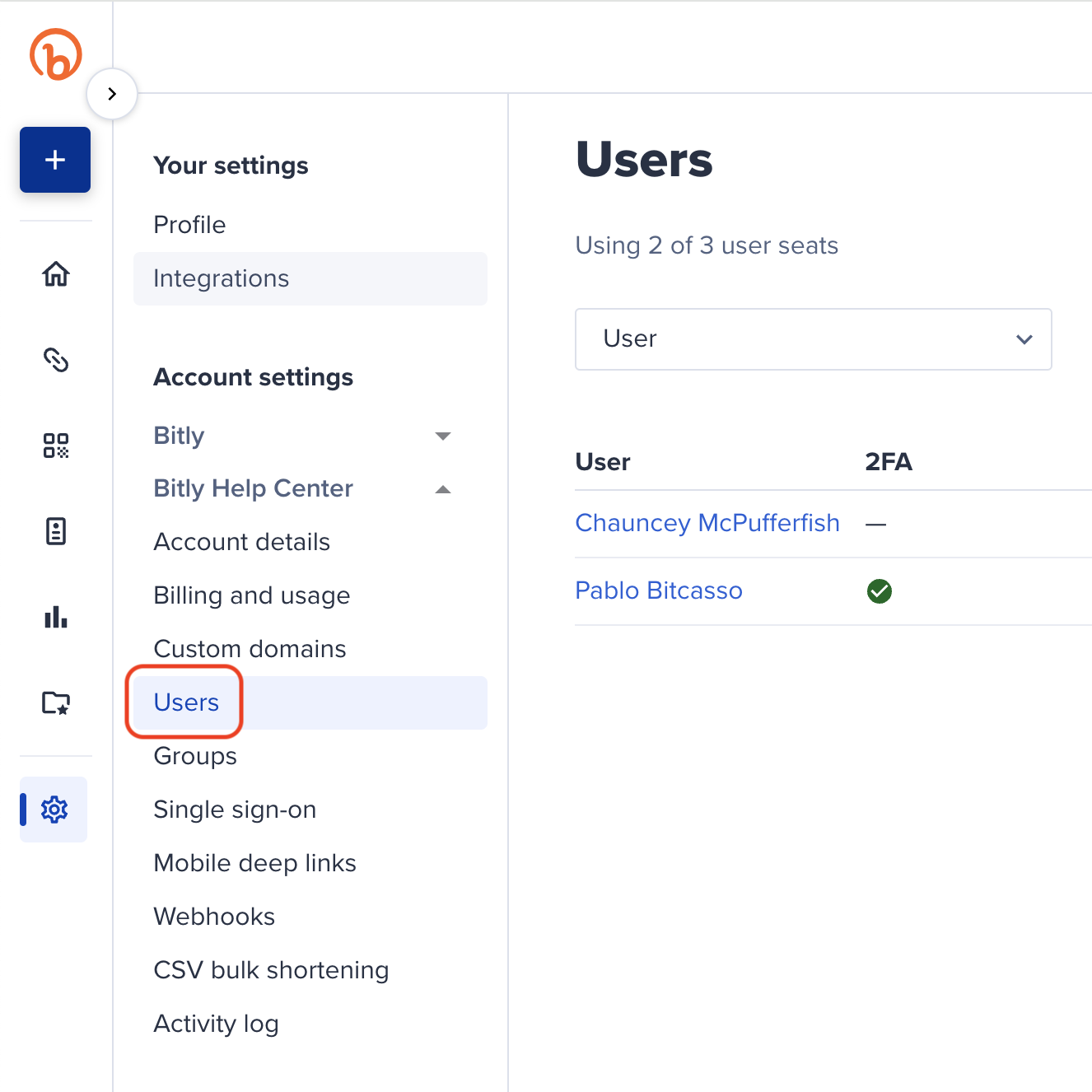Open the QR Codes icon

(x=56, y=446)
